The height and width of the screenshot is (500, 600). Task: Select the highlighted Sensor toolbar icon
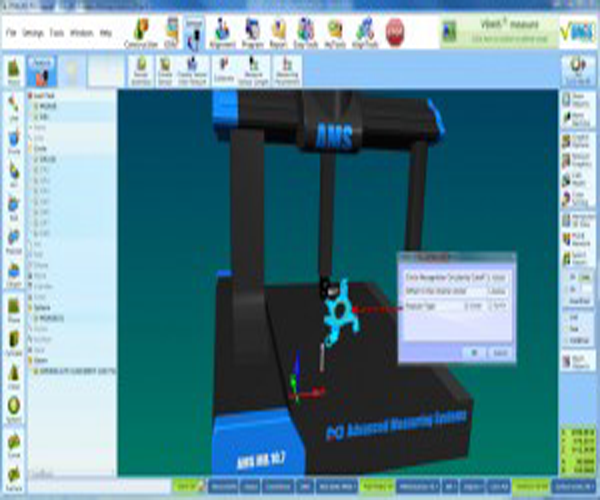194,34
